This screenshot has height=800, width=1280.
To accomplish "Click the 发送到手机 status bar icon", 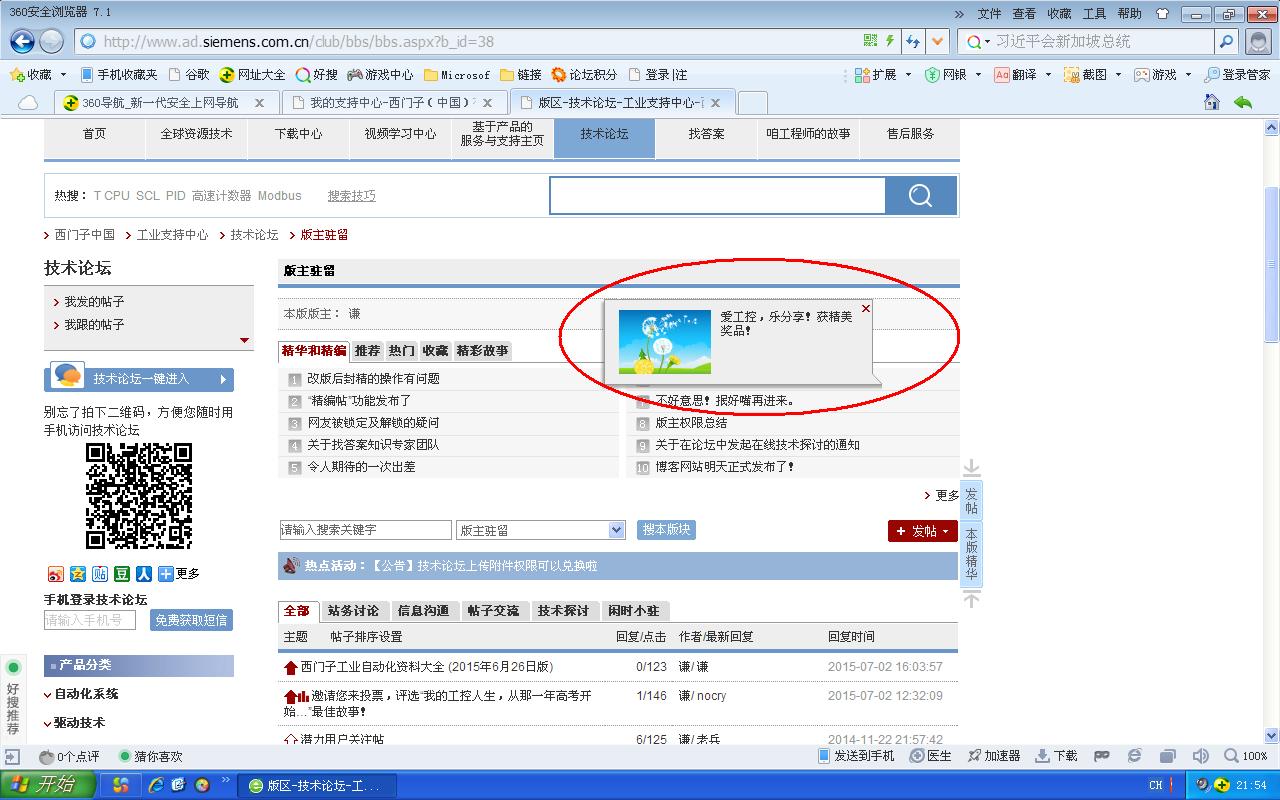I will point(856,756).
